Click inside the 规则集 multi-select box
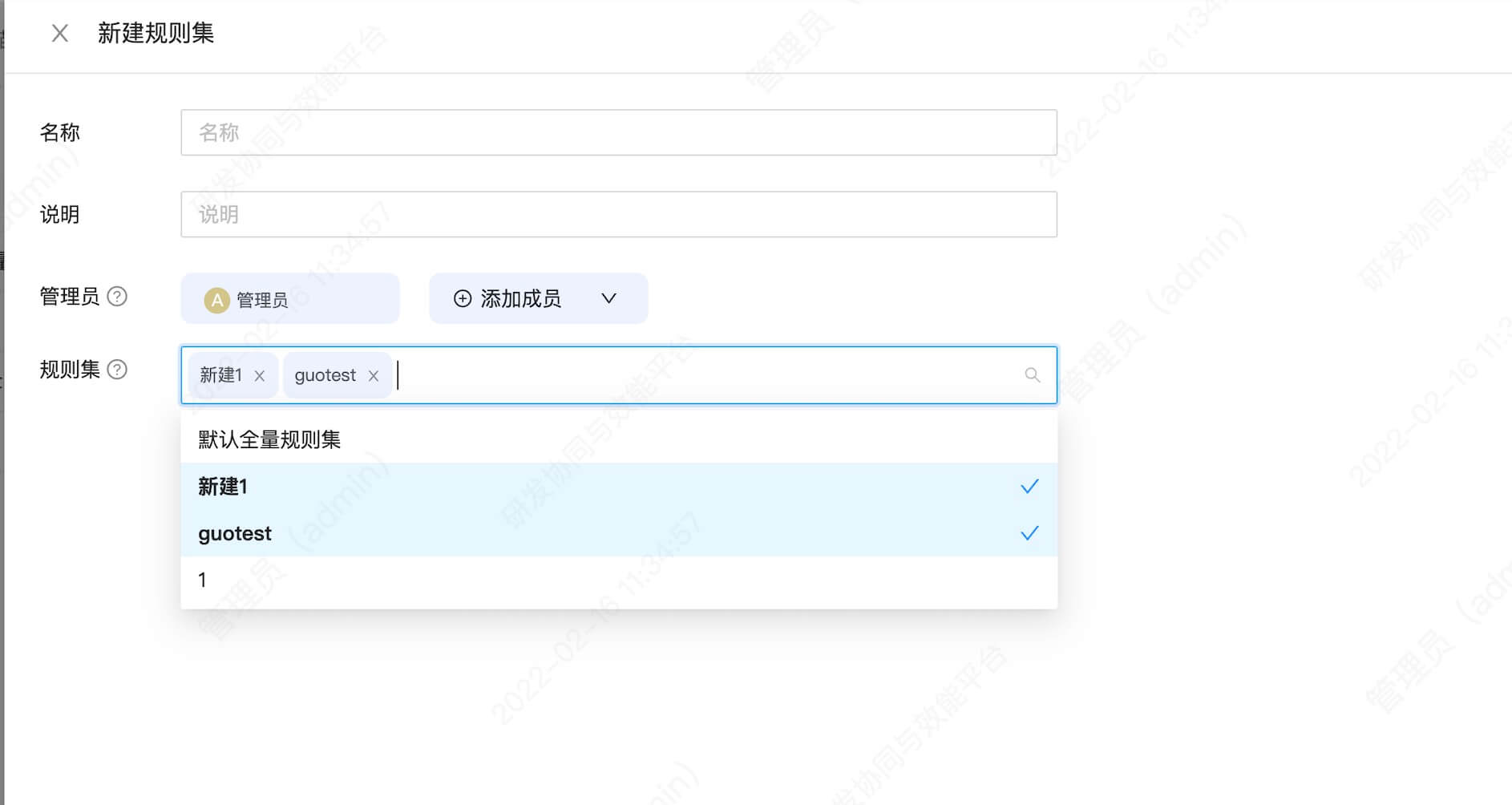 pyautogui.click(x=705, y=375)
